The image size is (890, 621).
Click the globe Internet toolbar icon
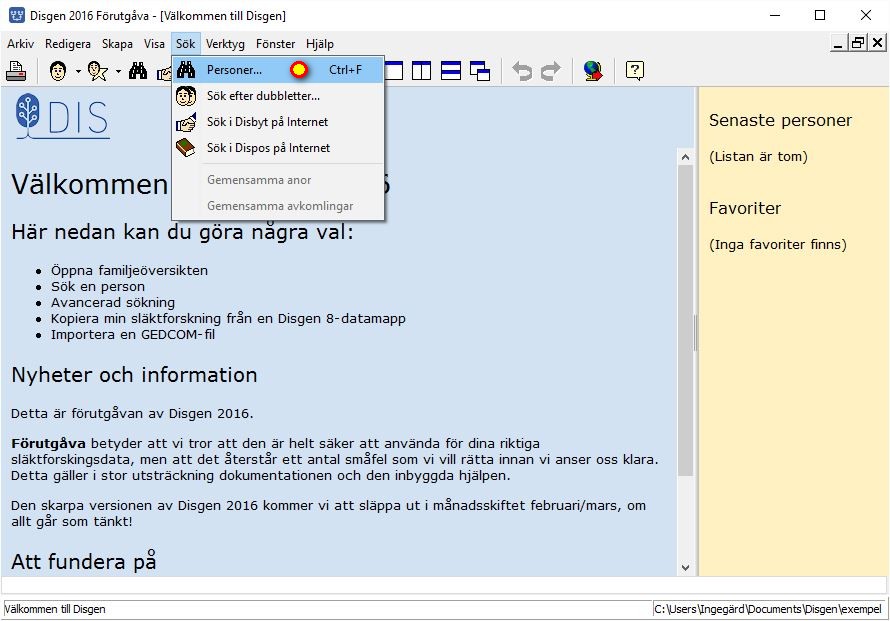click(x=593, y=71)
